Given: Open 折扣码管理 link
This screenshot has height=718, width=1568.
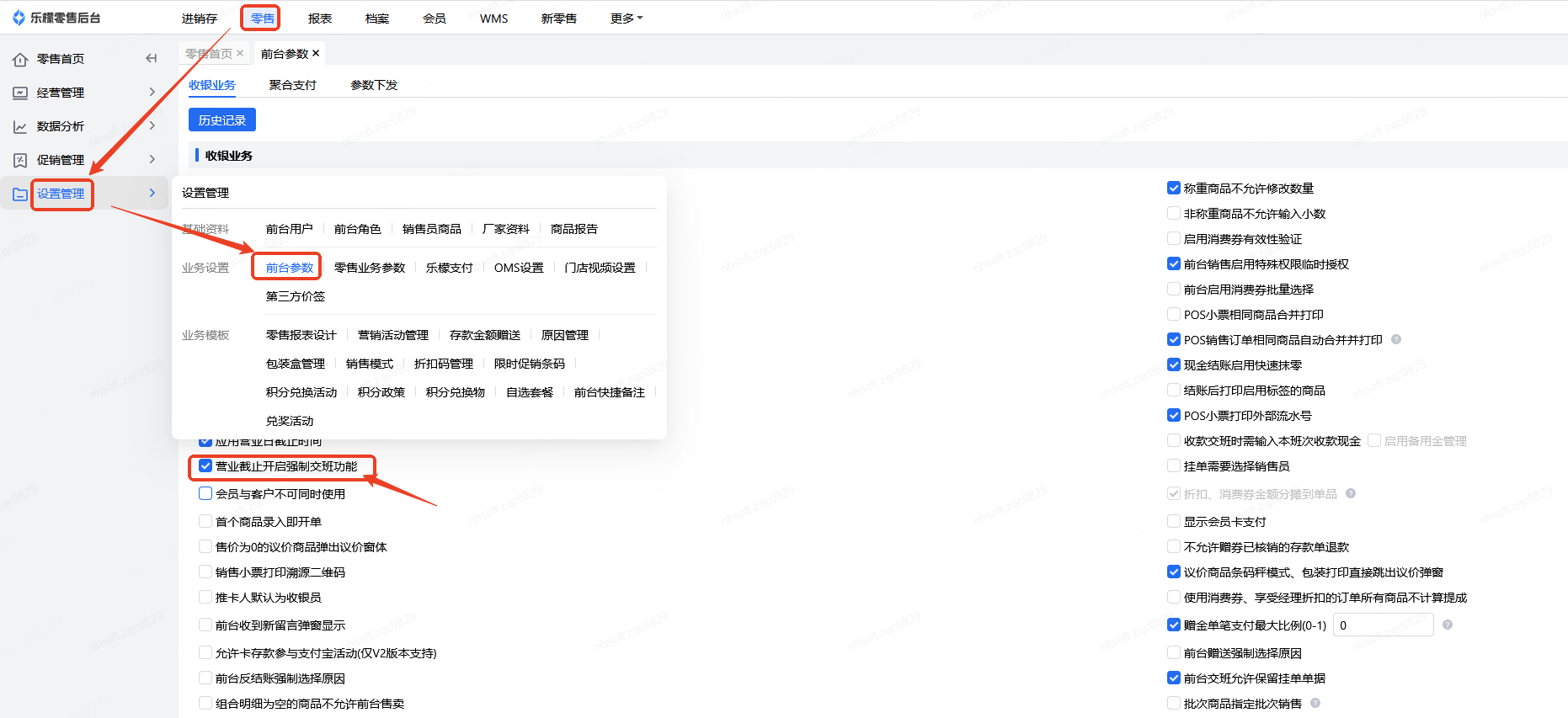Looking at the screenshot, I should [x=444, y=364].
